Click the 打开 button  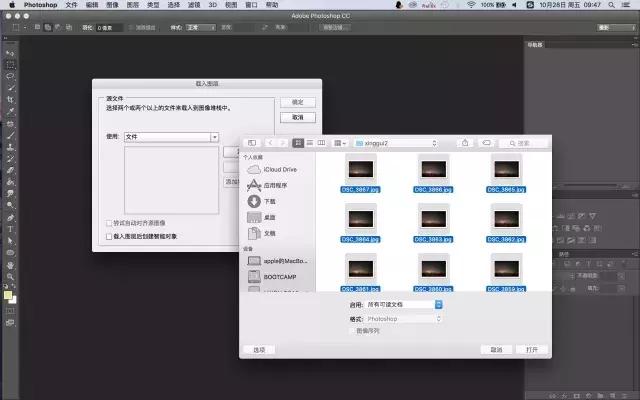[x=531, y=350]
